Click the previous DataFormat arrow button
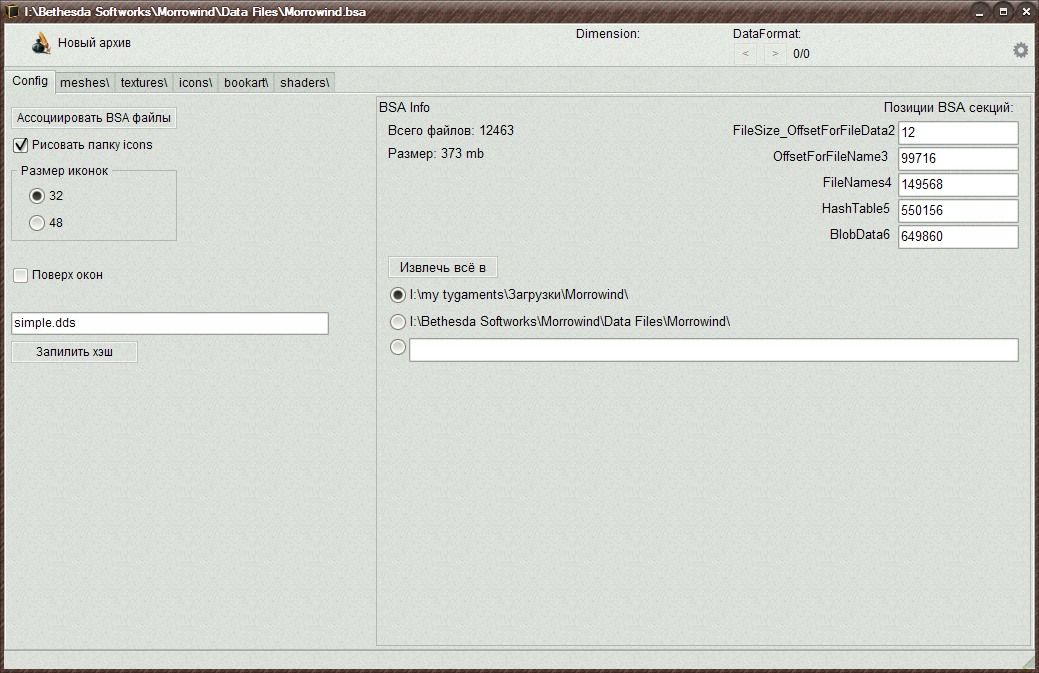 [745, 54]
